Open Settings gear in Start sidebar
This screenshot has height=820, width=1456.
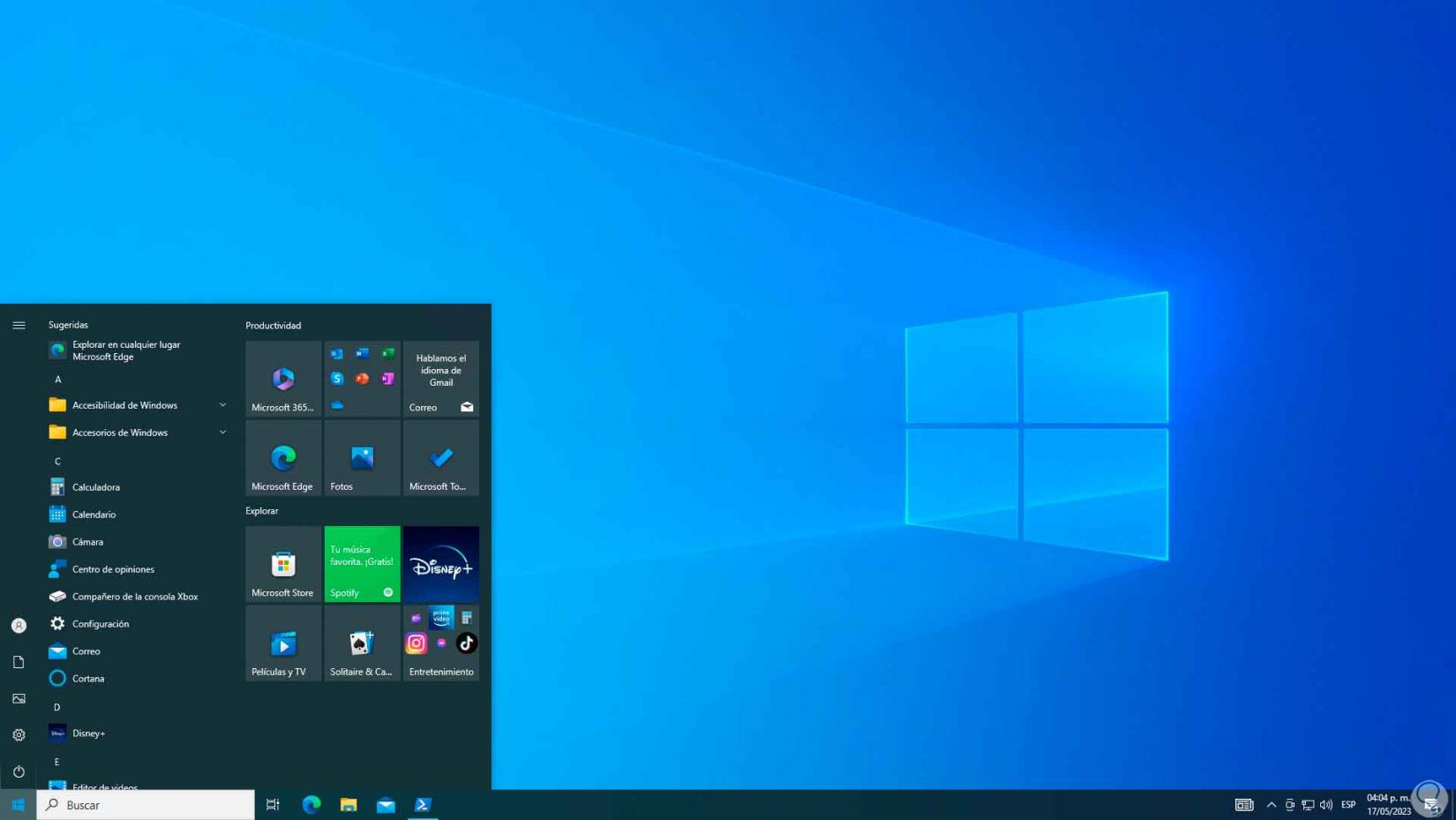[19, 735]
